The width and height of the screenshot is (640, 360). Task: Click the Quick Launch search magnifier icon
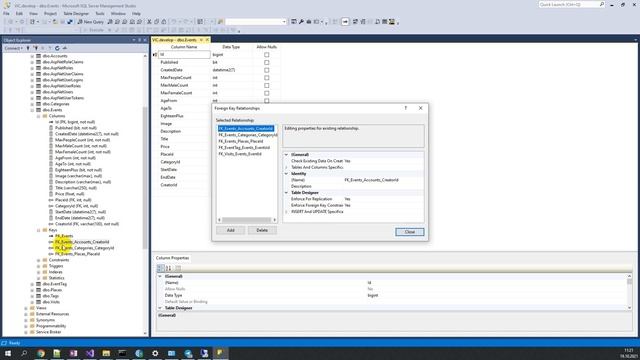602,4
